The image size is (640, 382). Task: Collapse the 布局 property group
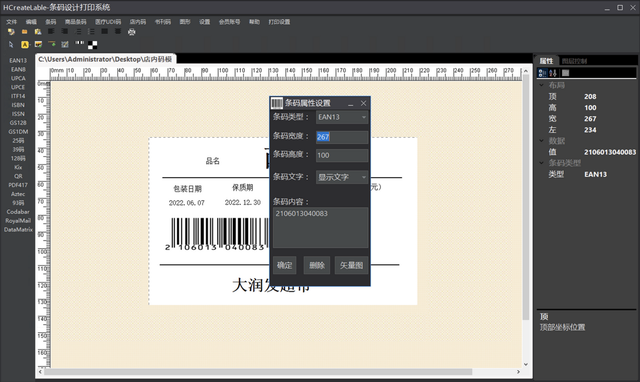(542, 85)
